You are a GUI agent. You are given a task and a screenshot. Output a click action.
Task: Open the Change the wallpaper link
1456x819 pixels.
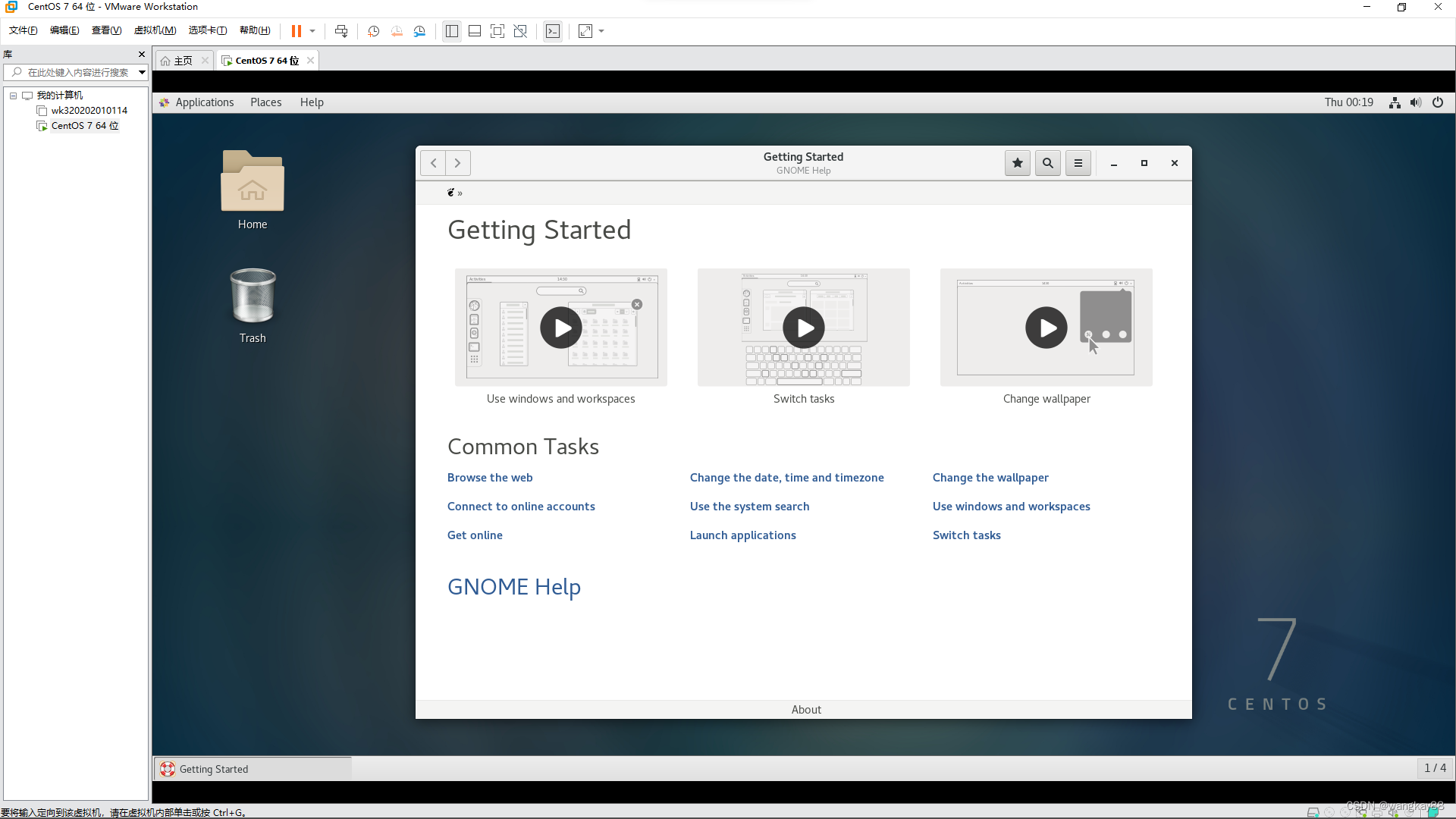point(990,478)
